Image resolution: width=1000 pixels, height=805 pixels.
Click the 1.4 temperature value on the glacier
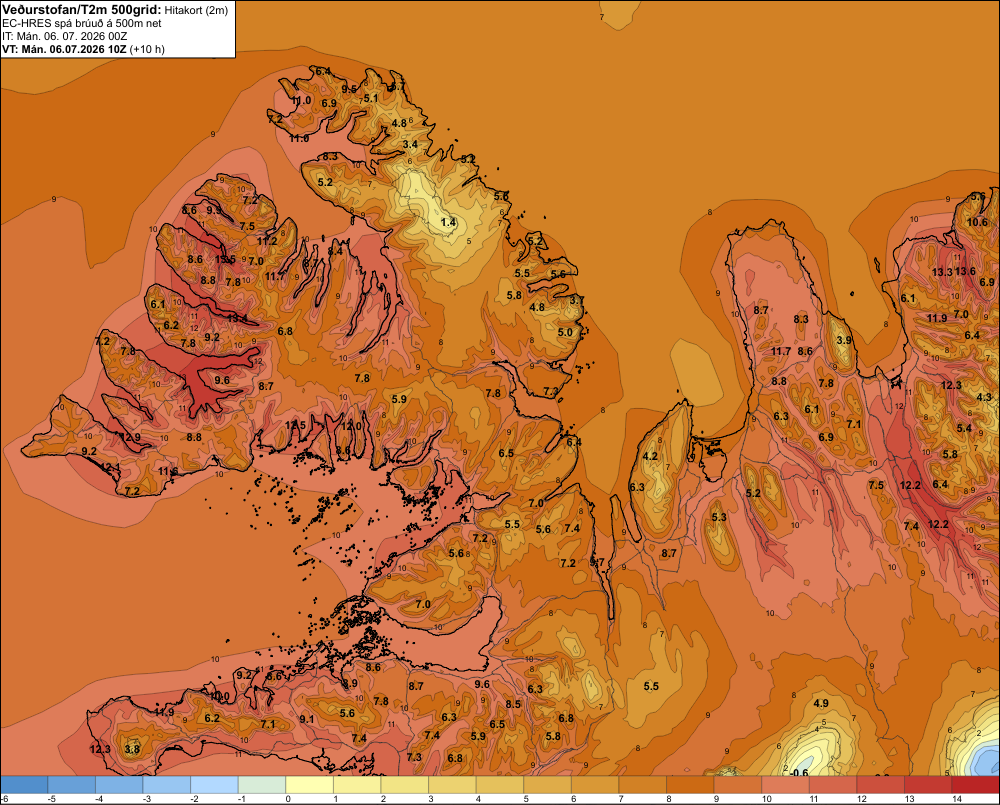[x=448, y=222]
